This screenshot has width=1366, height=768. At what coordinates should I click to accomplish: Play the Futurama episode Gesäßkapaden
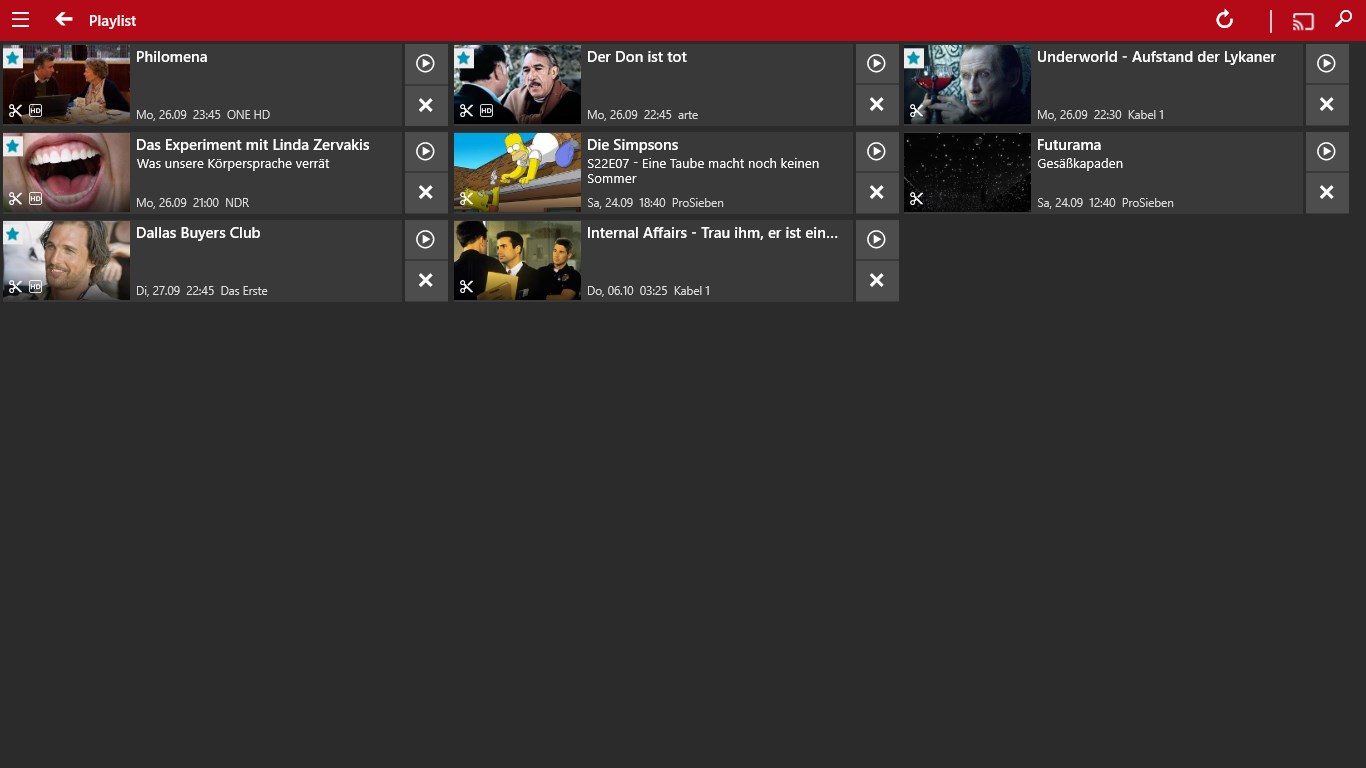tap(1327, 151)
